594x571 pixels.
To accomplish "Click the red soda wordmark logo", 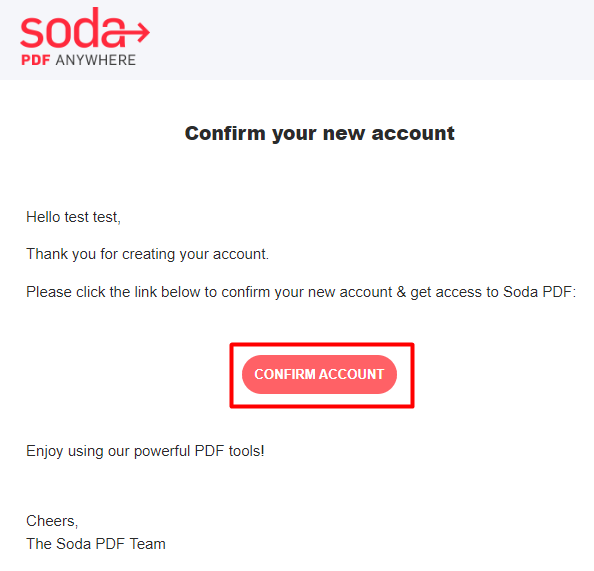I will point(85,28).
